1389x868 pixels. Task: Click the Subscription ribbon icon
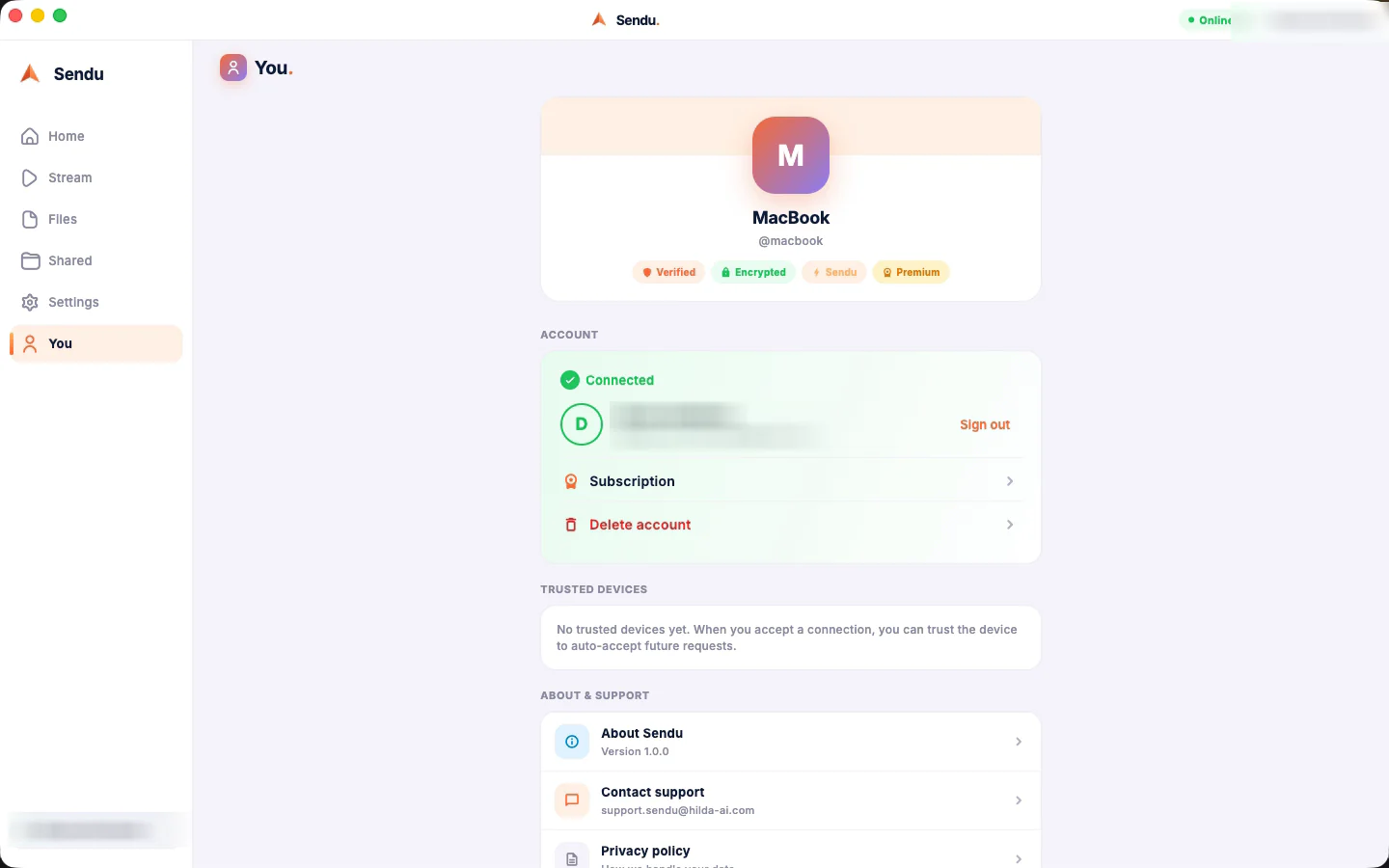pos(571,481)
